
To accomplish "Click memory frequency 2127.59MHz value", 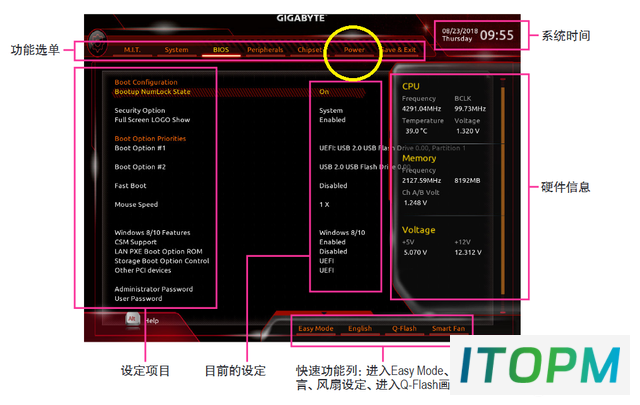I will [421, 180].
